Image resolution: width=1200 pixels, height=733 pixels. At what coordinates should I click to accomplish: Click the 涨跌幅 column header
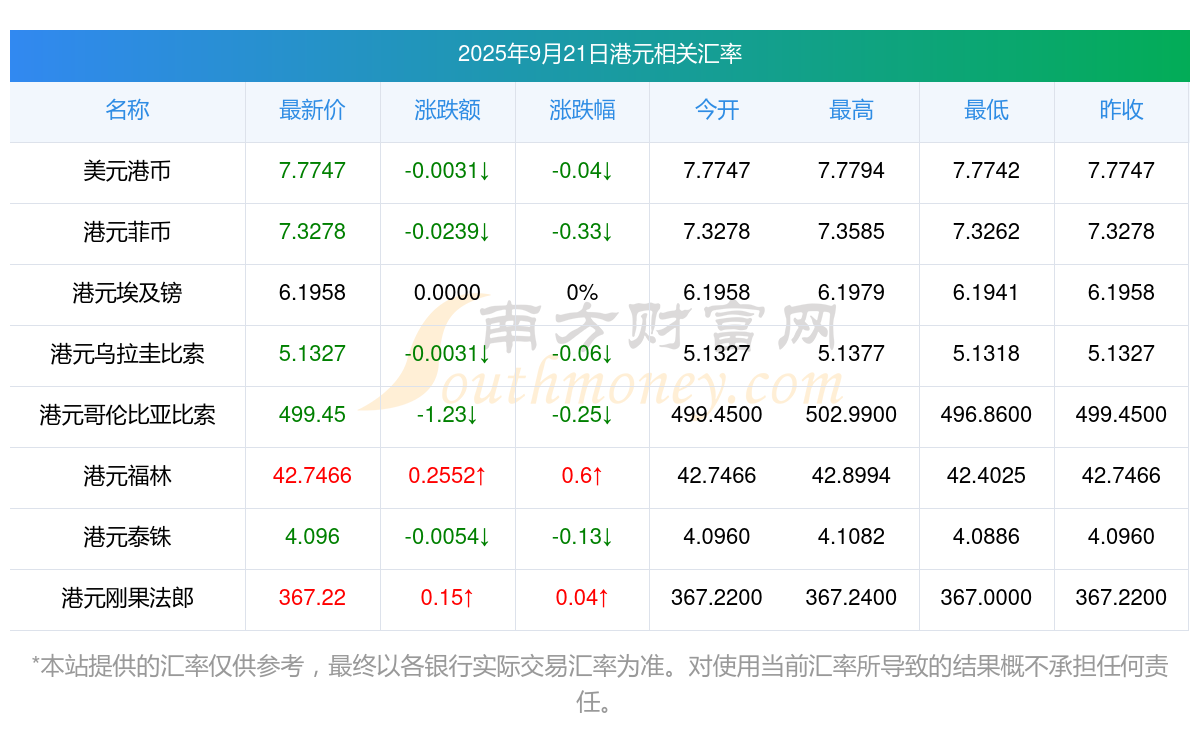click(582, 110)
